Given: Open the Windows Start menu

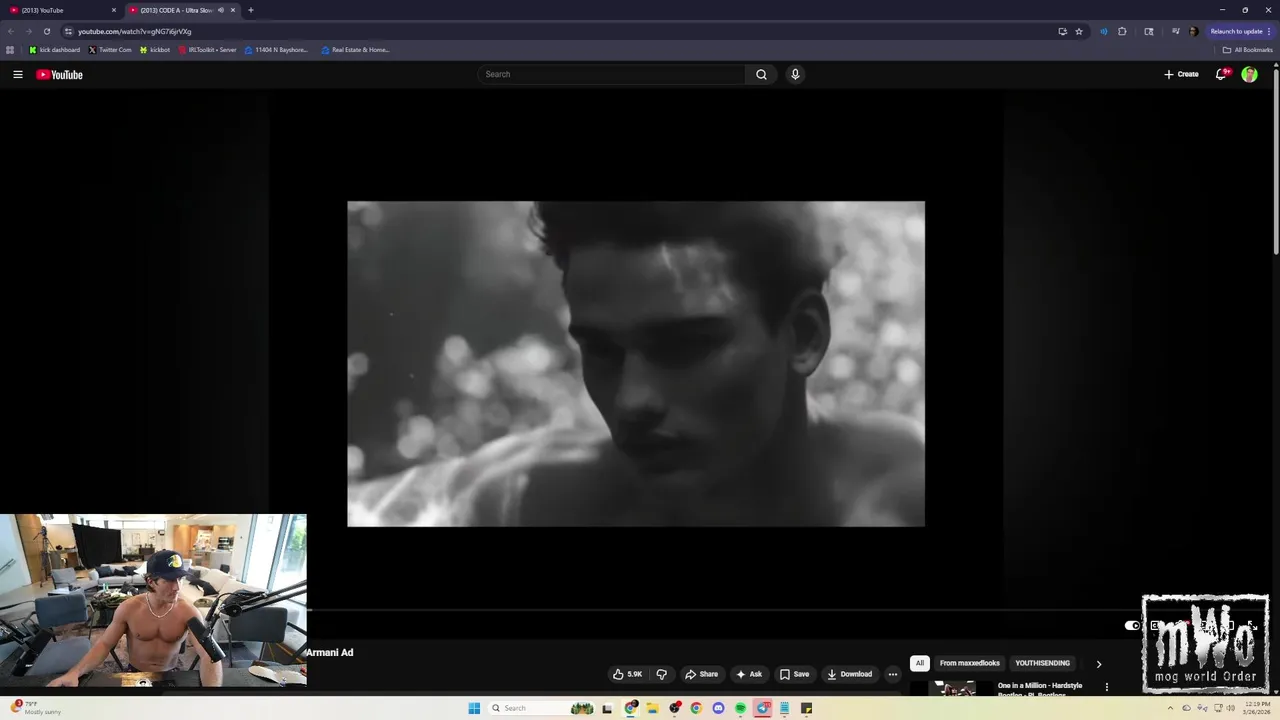Looking at the screenshot, I should pos(474,708).
